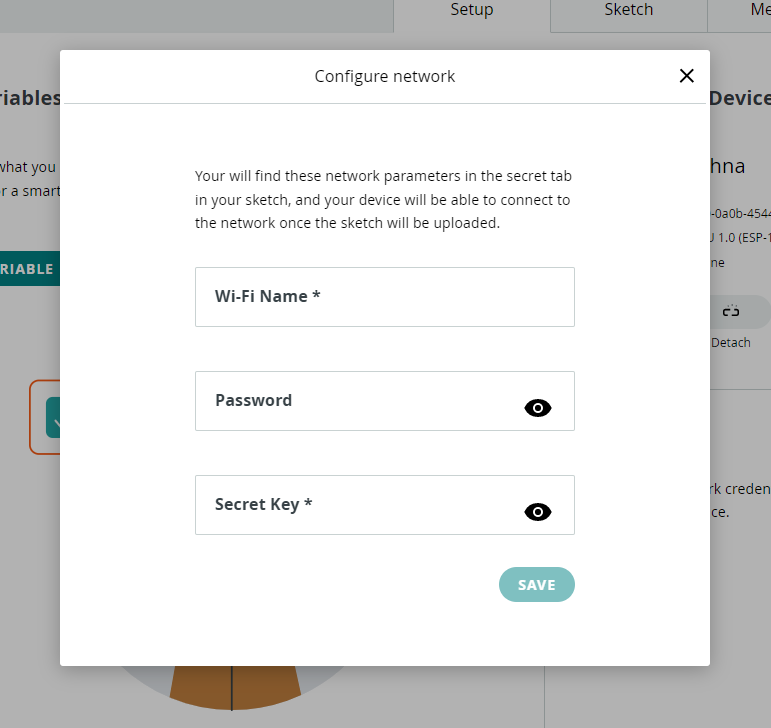Reveal the Secret Key value

click(538, 512)
